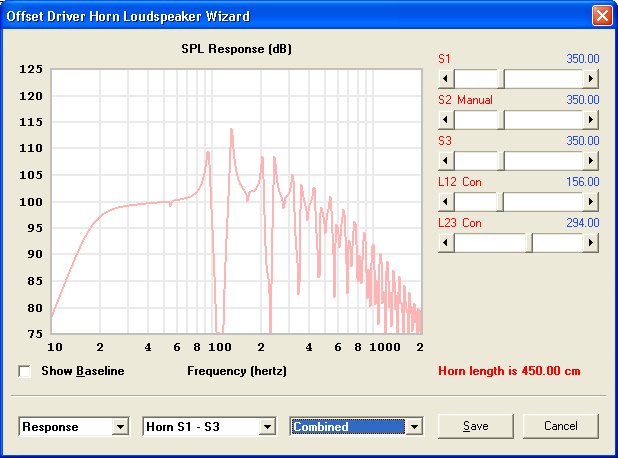
Task: Click the S2 Manual slider right arrow
Action: pyautogui.click(x=590, y=119)
